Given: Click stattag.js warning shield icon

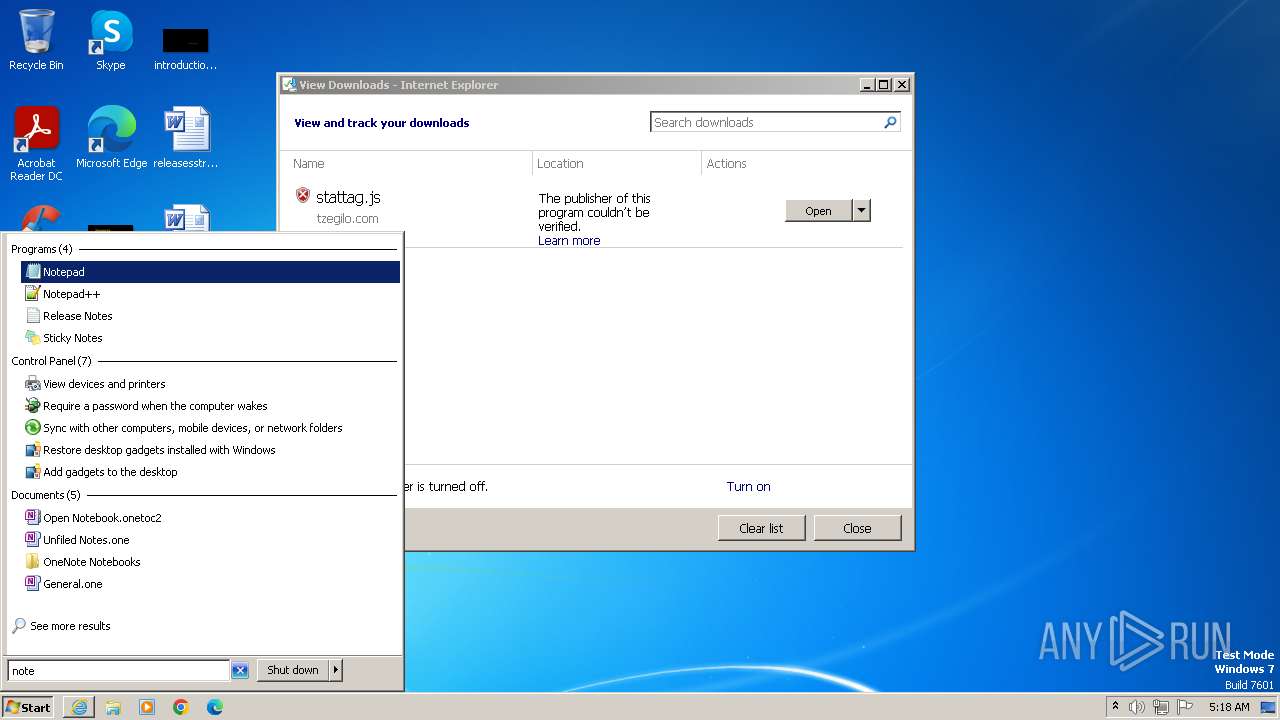Looking at the screenshot, I should pyautogui.click(x=303, y=195).
